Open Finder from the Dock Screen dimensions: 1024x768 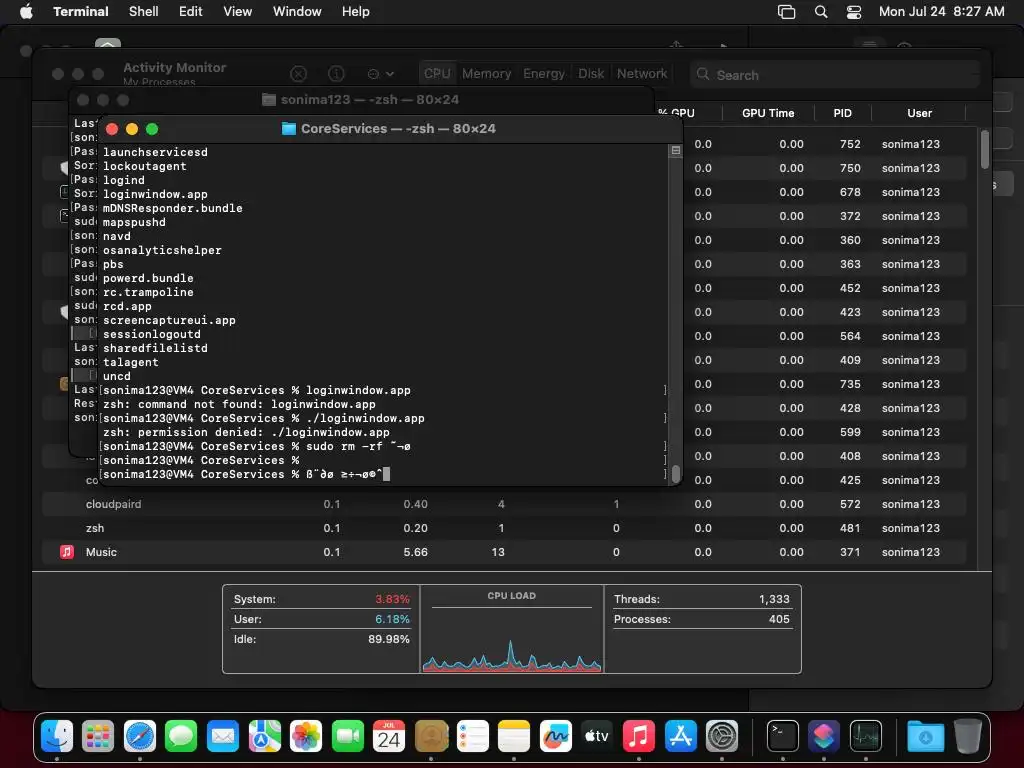[57, 736]
